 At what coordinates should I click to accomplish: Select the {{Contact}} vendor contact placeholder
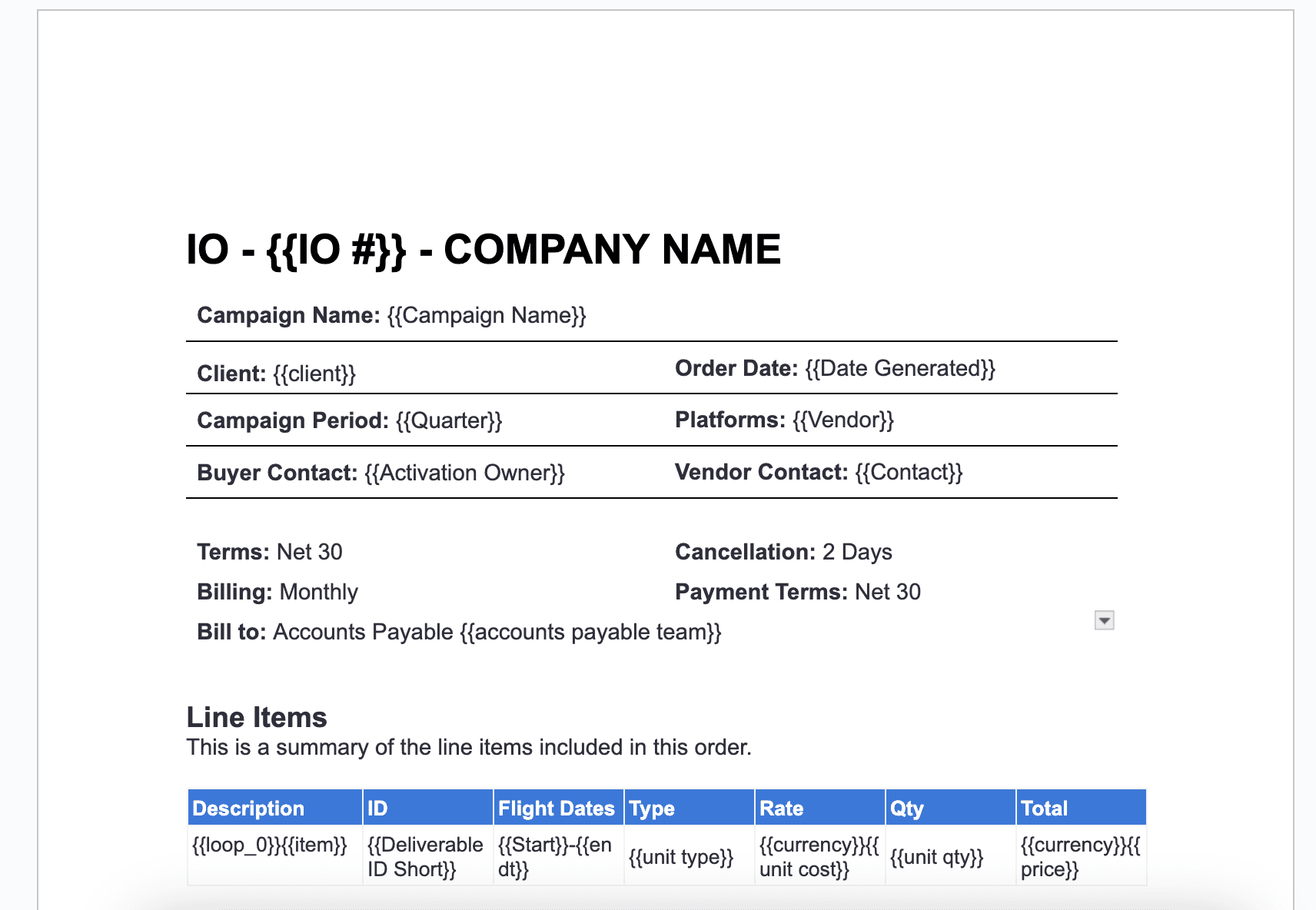coord(909,472)
